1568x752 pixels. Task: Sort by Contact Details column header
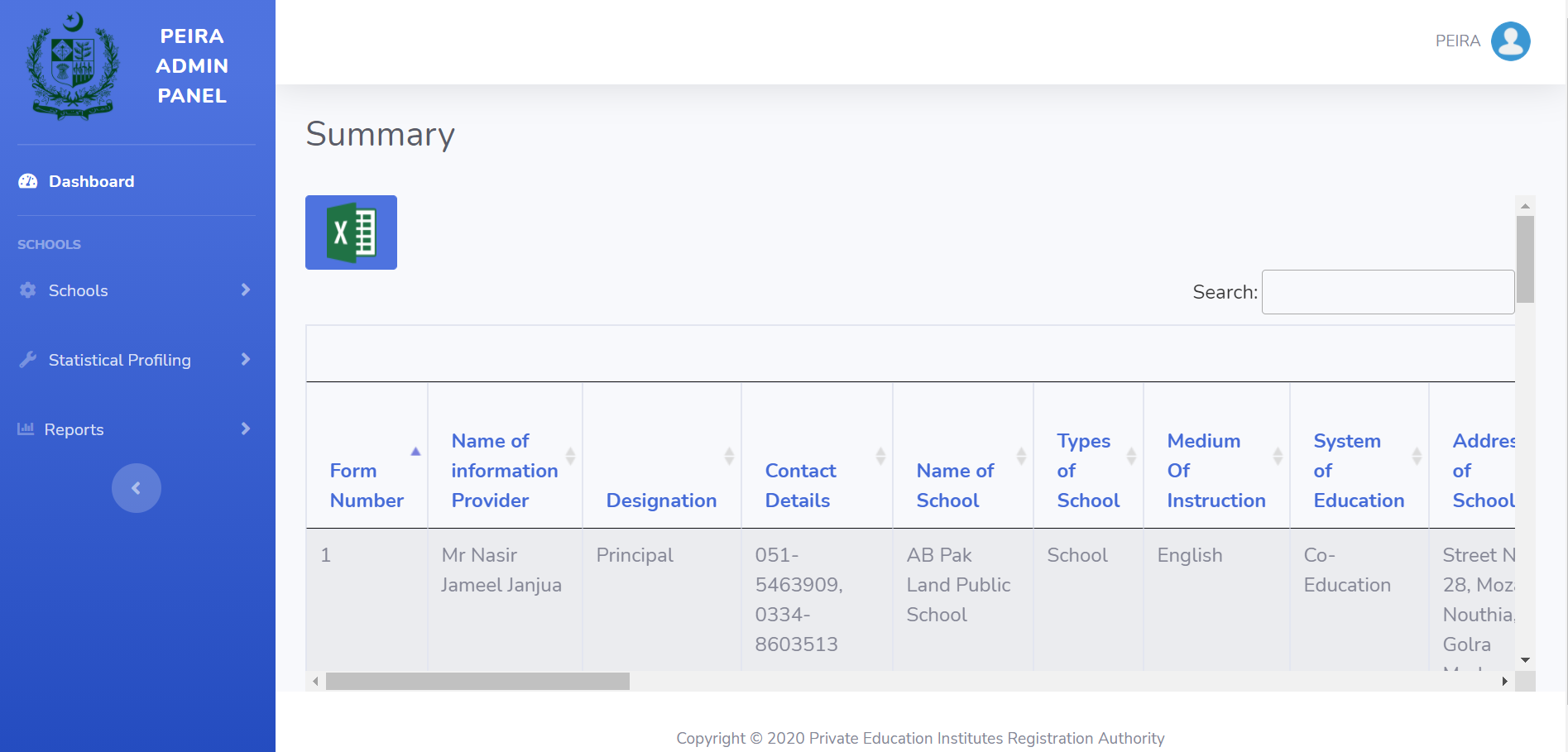(800, 485)
